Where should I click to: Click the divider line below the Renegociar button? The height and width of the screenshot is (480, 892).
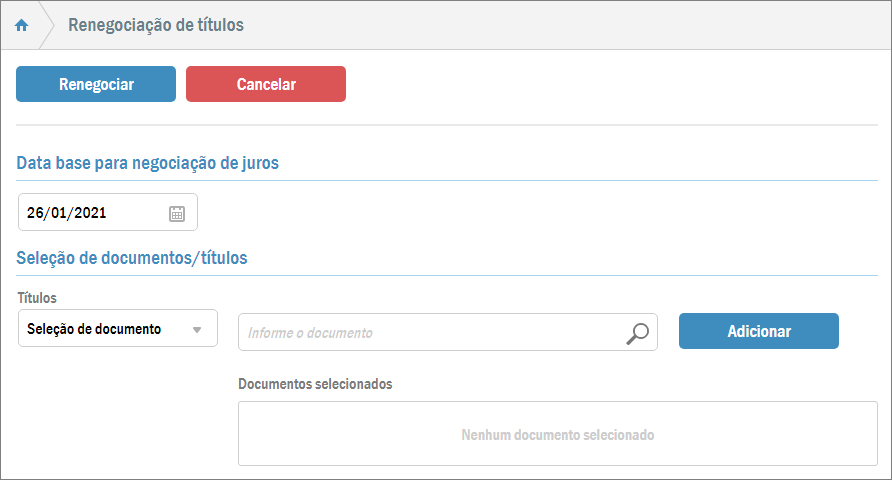446,125
